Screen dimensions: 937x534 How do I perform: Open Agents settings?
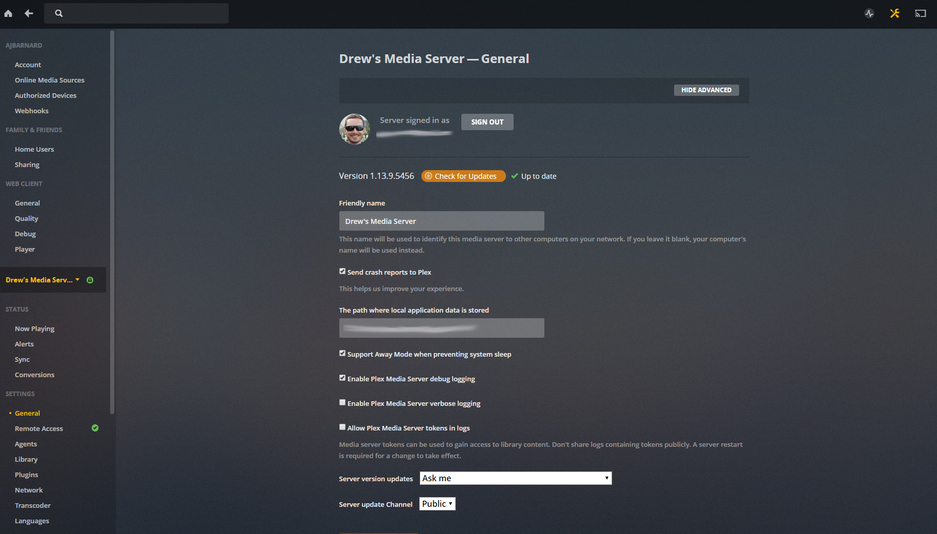coord(26,444)
